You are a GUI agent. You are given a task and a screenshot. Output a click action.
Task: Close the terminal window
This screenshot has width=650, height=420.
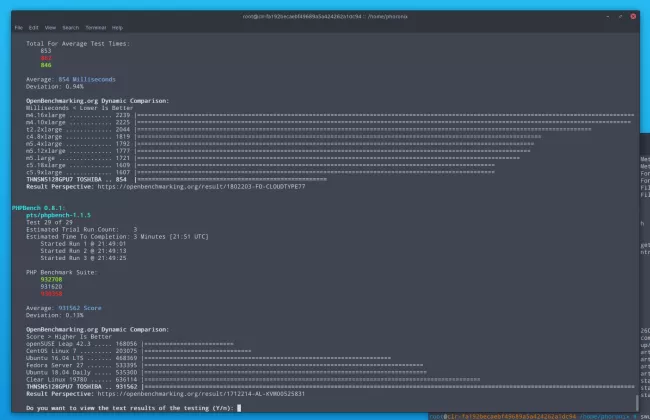[633, 17]
